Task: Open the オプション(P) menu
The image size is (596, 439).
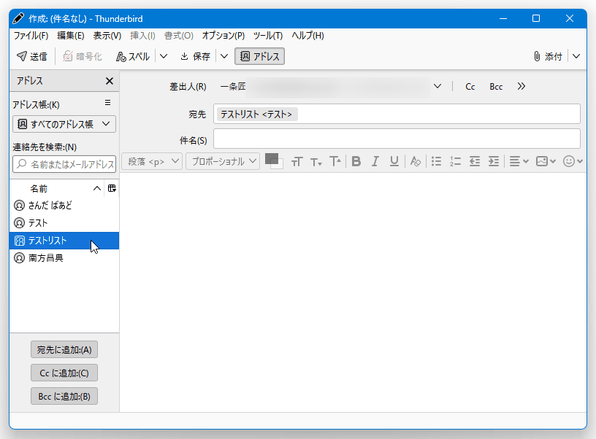Action: point(223,36)
